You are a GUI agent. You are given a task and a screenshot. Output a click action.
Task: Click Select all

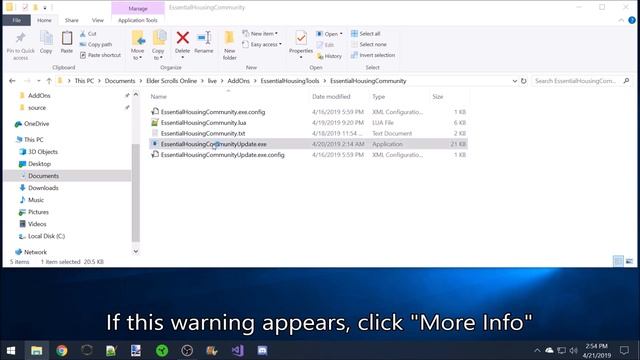tap(366, 33)
